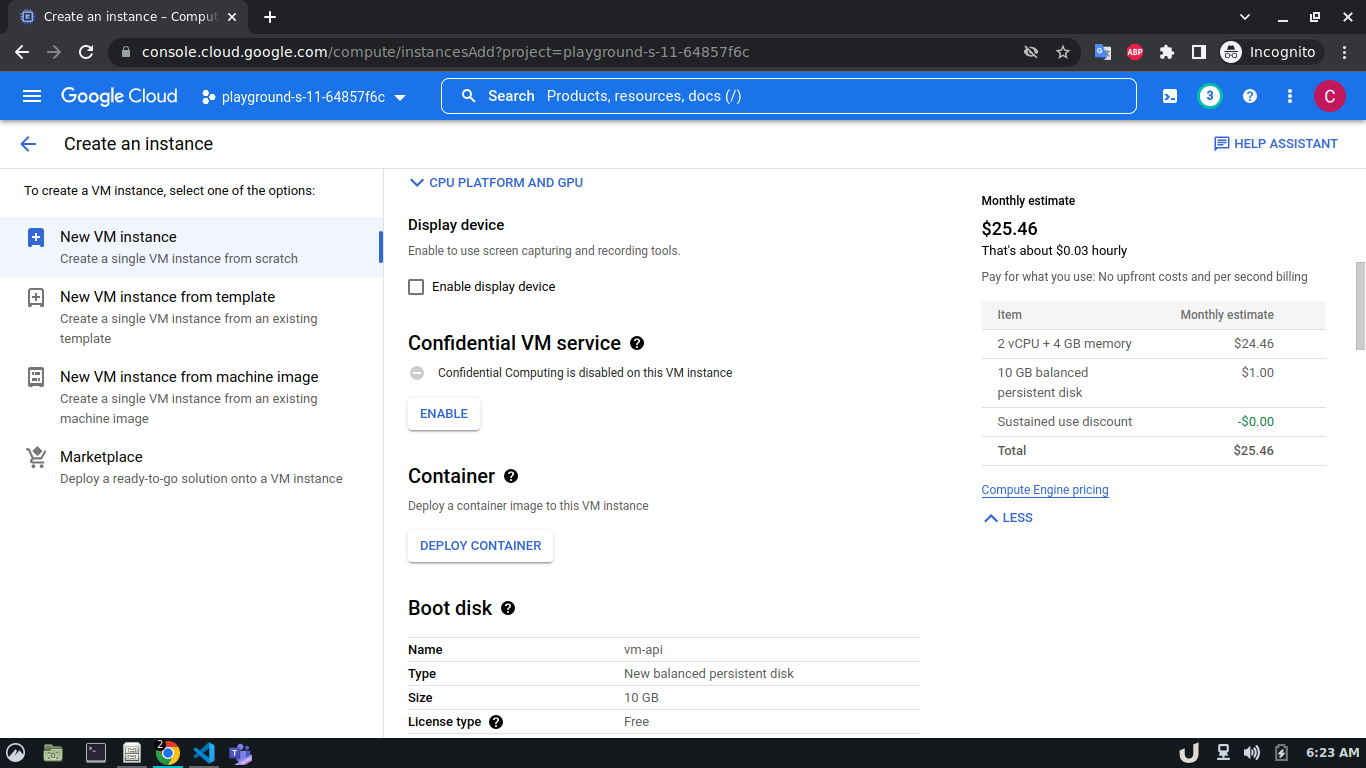The height and width of the screenshot is (768, 1366).
Task: Select New VM instance from template
Action: [191, 317]
